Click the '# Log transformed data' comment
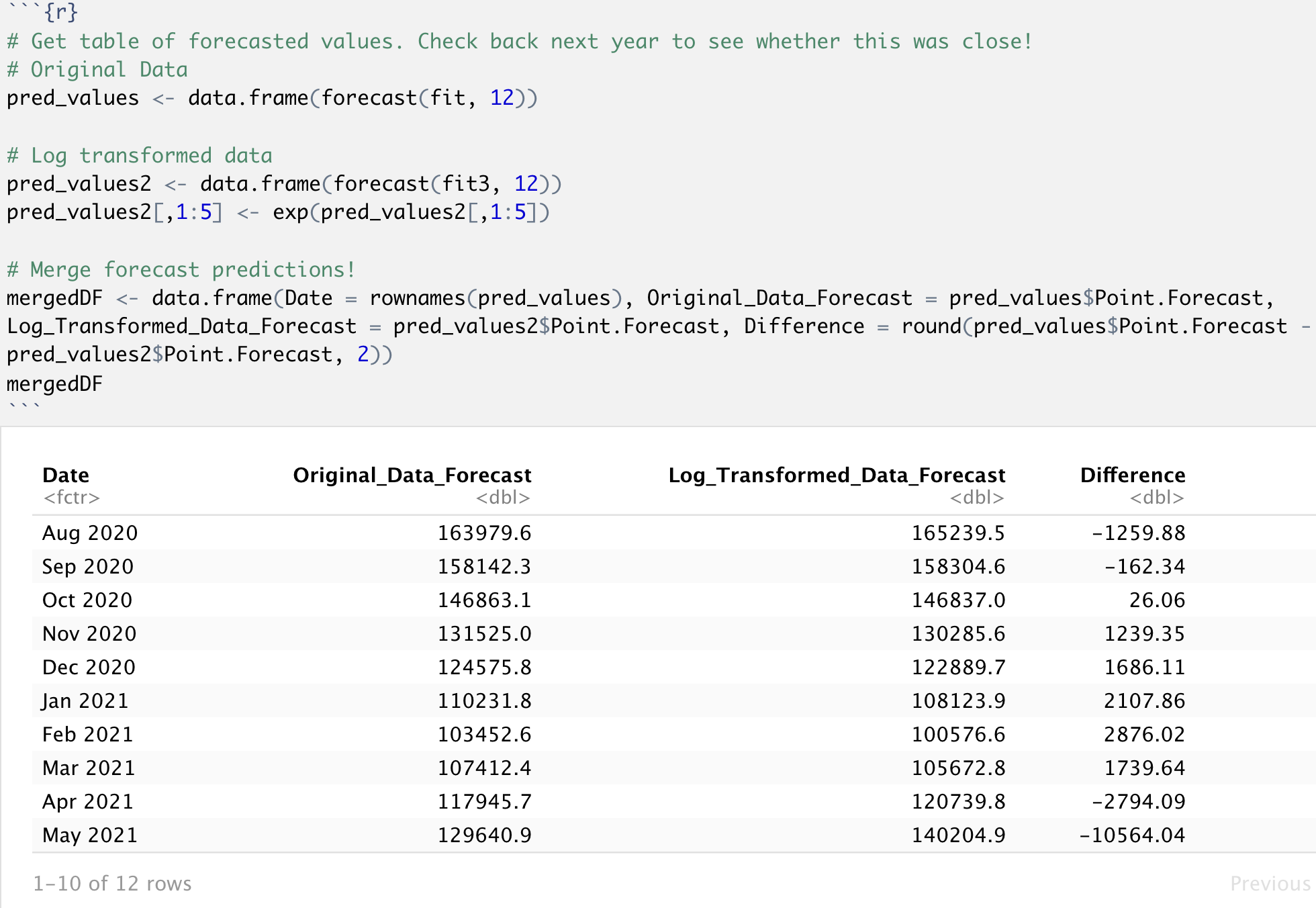Viewport: 1316px width, 908px height. [140, 155]
